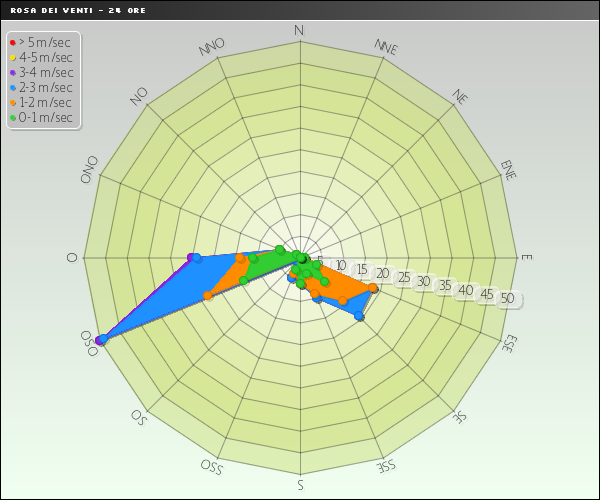The image size is (600, 500).
Task: Click the orange 1-2 m/sec legend entry
Action: 44,102
